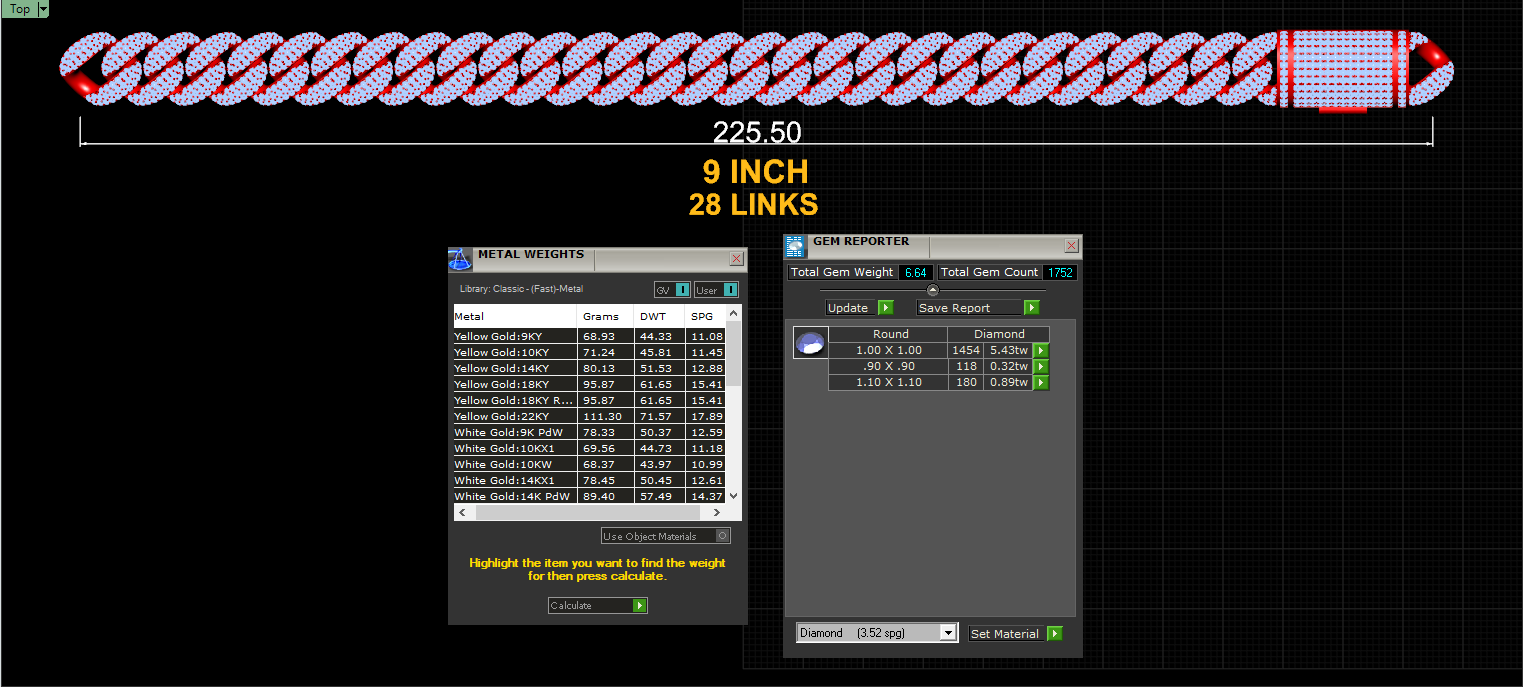Click the 5.43tw weight cell

click(x=1008, y=350)
